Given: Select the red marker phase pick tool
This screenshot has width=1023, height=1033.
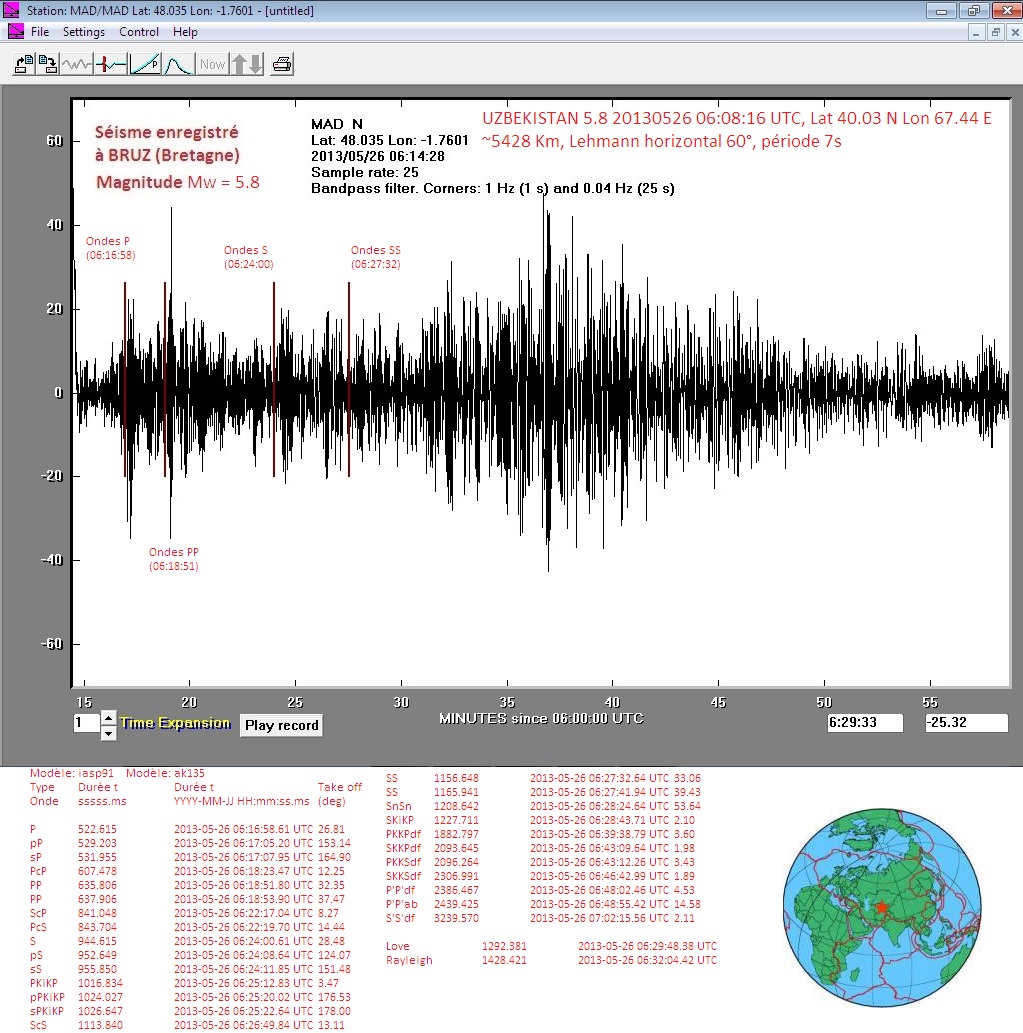Looking at the screenshot, I should (x=111, y=65).
